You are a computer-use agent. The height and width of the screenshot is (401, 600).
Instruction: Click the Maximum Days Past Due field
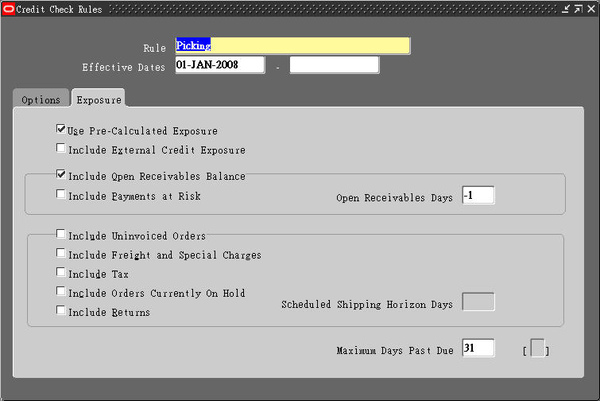click(x=478, y=348)
